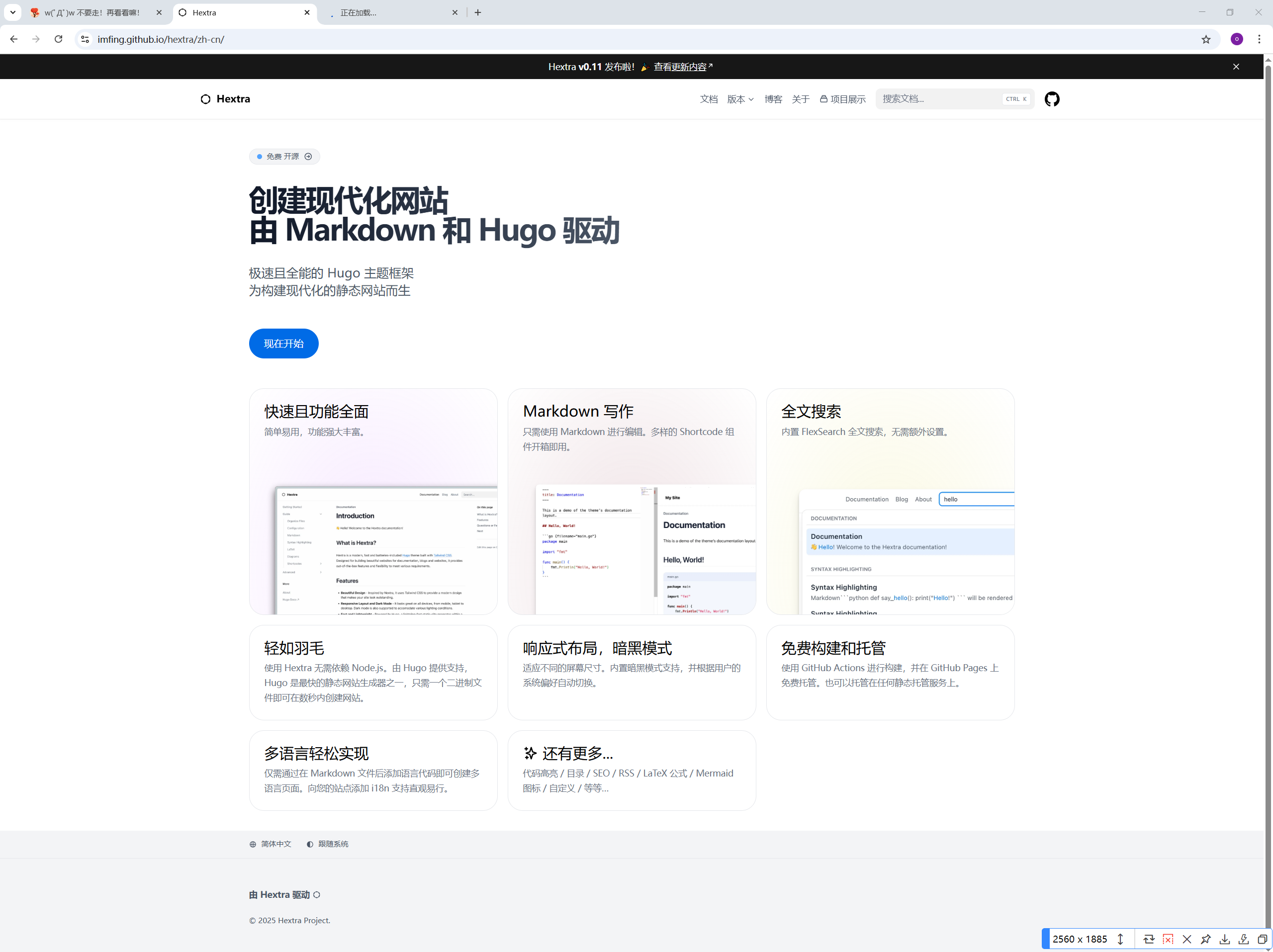Click the 搜索文档 search field
1273x952 pixels.
point(941,99)
